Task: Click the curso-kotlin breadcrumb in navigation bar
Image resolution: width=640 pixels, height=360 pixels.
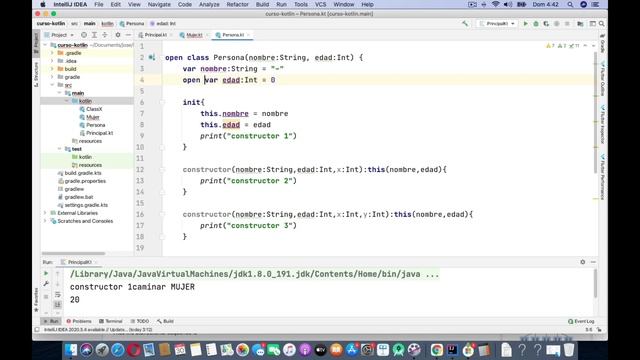Action: (51, 24)
